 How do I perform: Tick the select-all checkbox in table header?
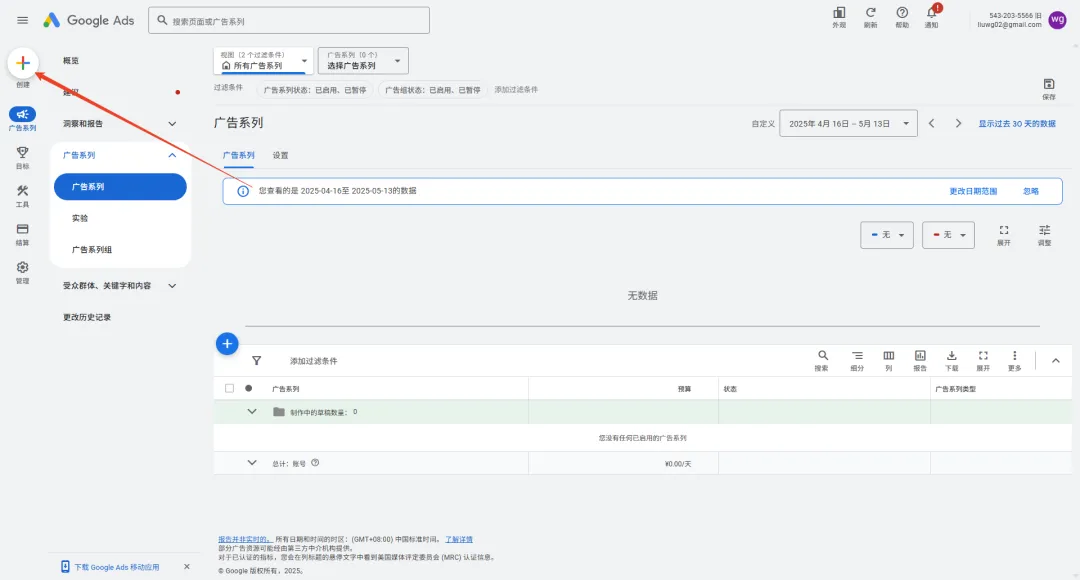pos(230,388)
